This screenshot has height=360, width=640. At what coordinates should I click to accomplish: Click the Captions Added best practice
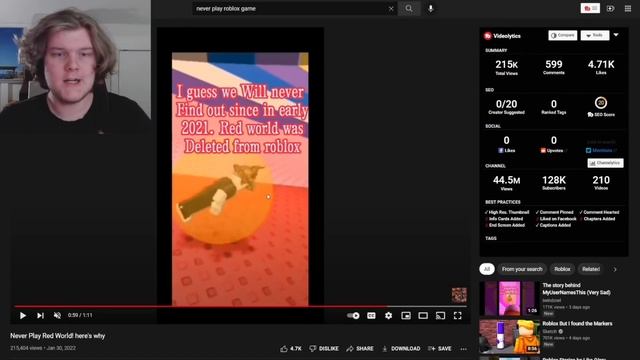(x=553, y=225)
